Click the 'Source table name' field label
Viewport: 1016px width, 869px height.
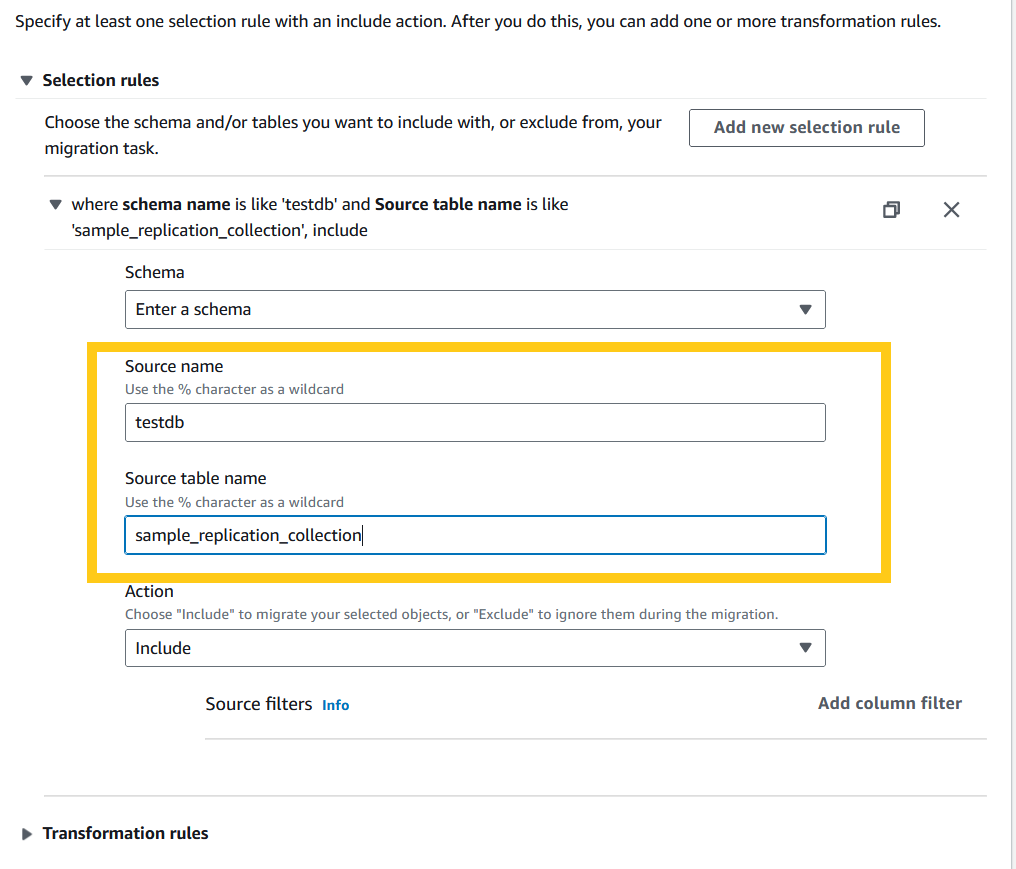[x=194, y=478]
